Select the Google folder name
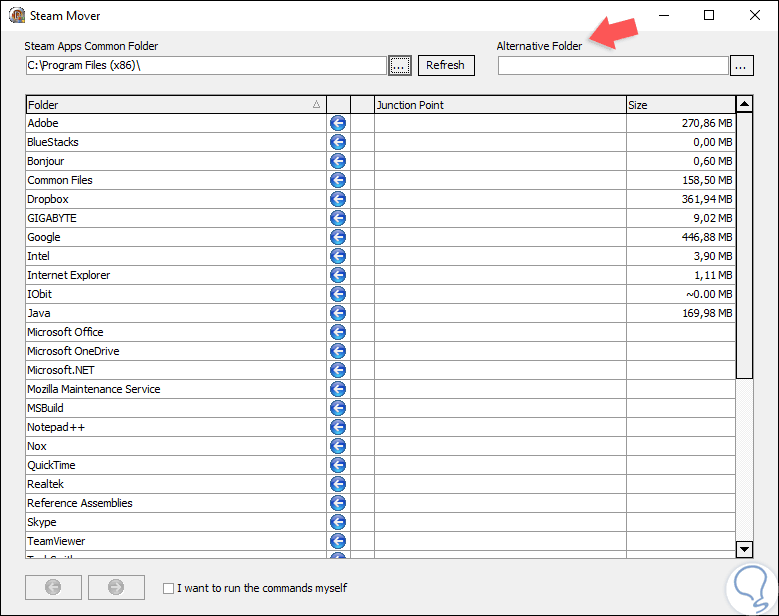The image size is (779, 616). 44,237
